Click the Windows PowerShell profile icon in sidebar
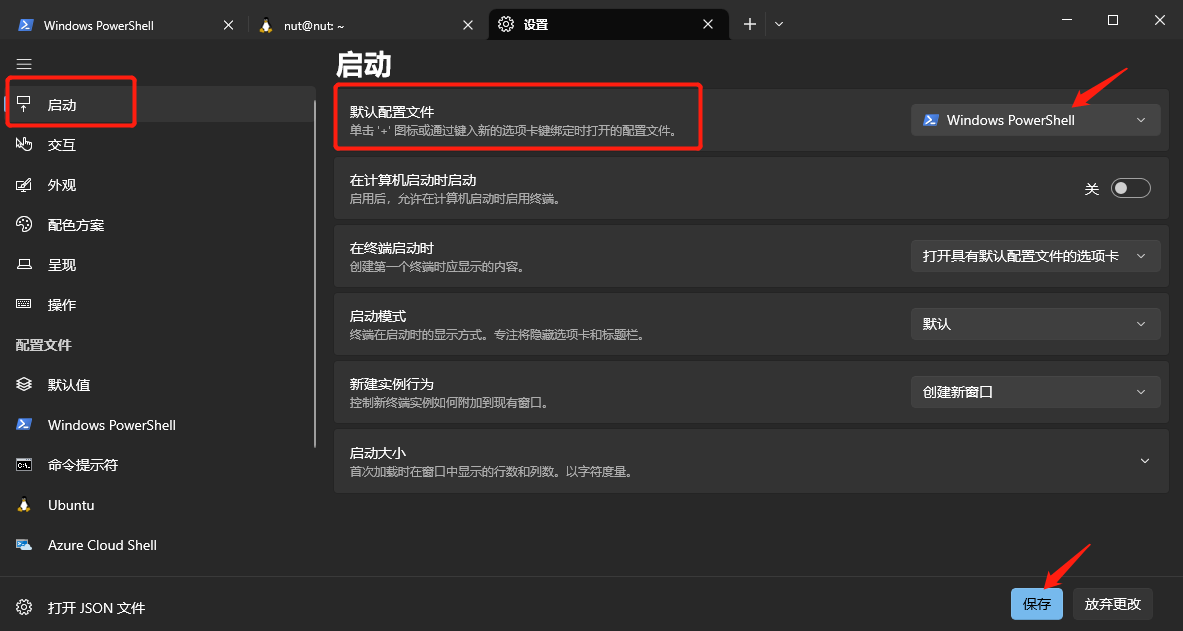Viewport: 1183px width, 631px height. coord(24,424)
